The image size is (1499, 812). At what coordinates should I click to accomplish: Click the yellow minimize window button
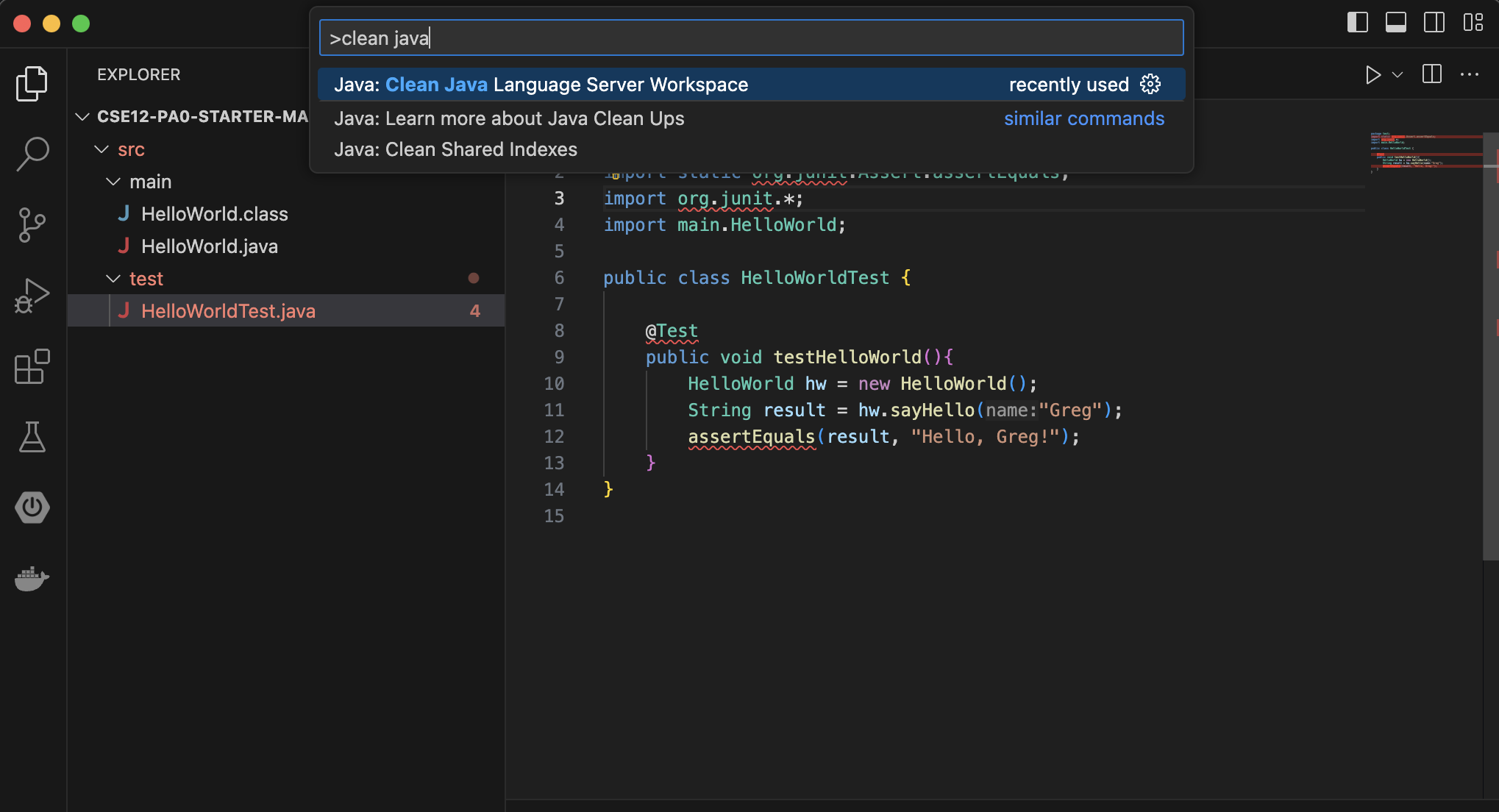[51, 24]
